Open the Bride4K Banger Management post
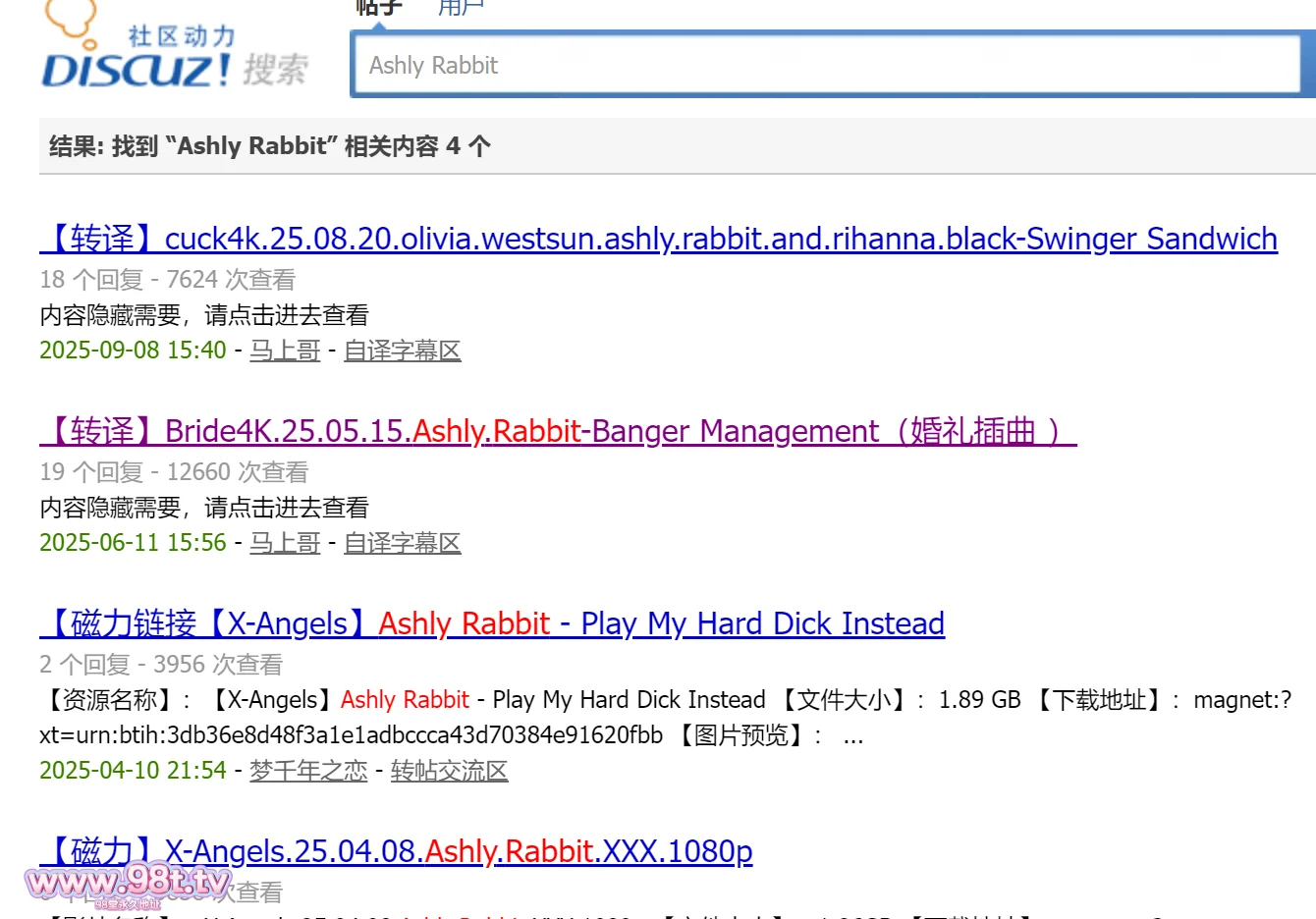 [558, 431]
